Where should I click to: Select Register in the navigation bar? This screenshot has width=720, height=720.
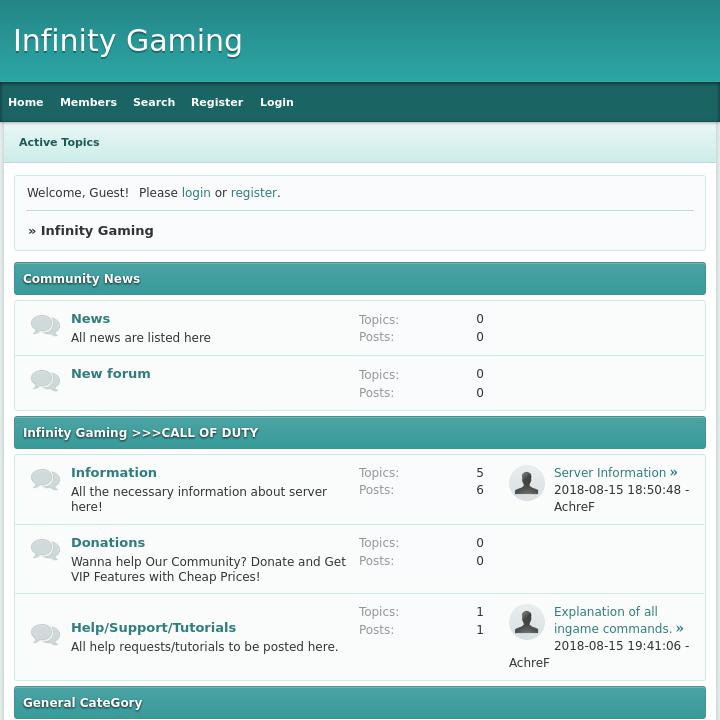tap(217, 102)
